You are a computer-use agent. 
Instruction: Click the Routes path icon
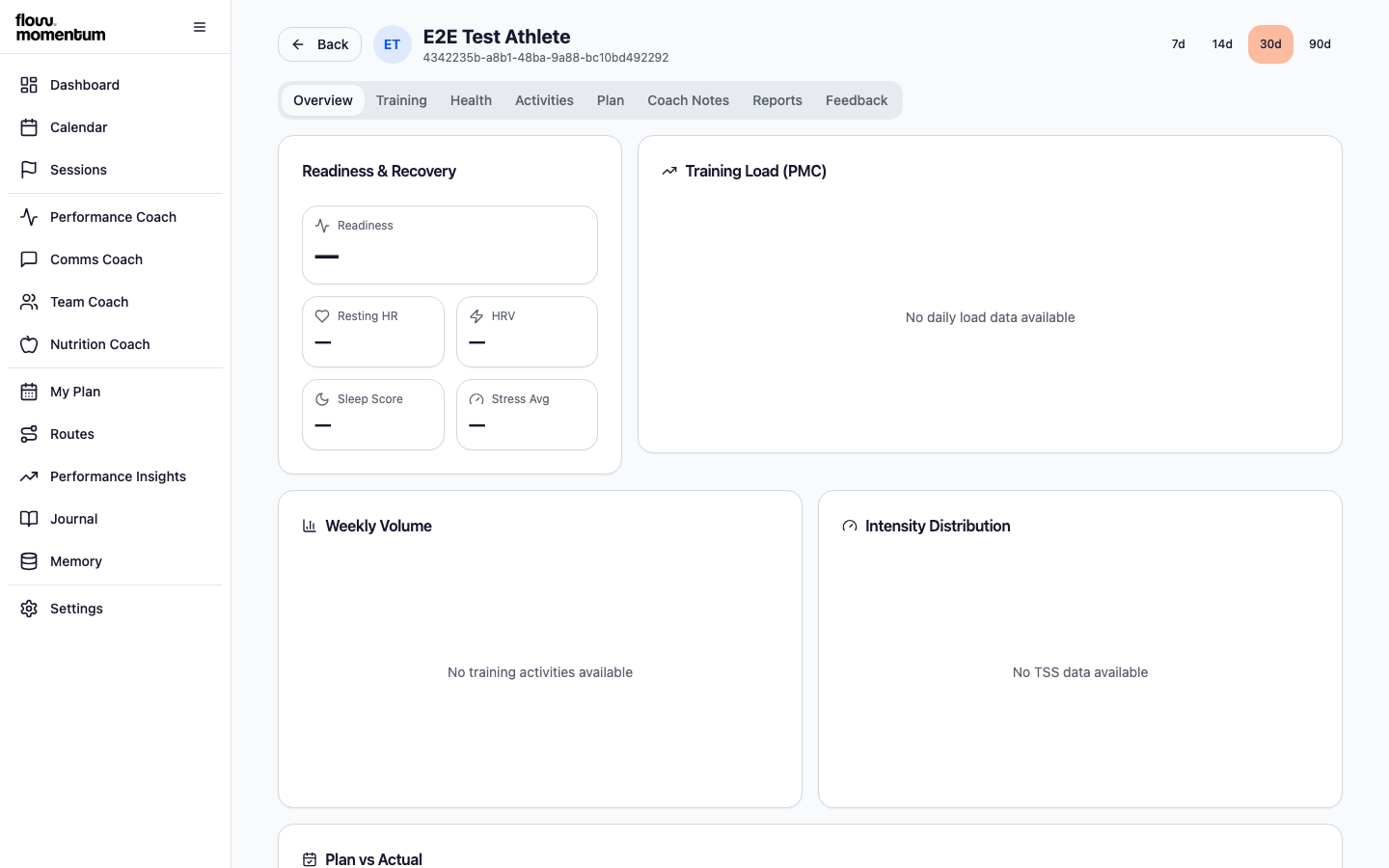[29, 434]
